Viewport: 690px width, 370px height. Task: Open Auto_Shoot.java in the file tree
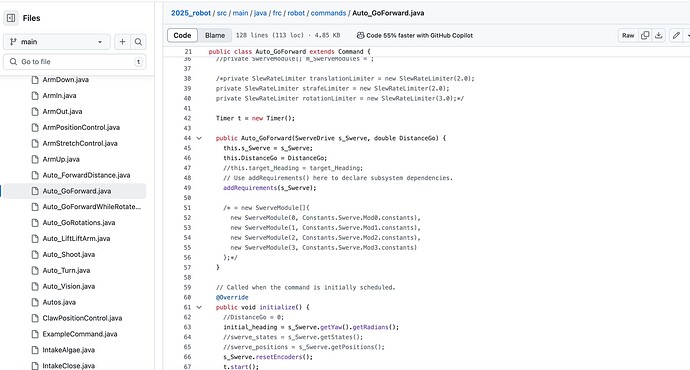coord(69,254)
